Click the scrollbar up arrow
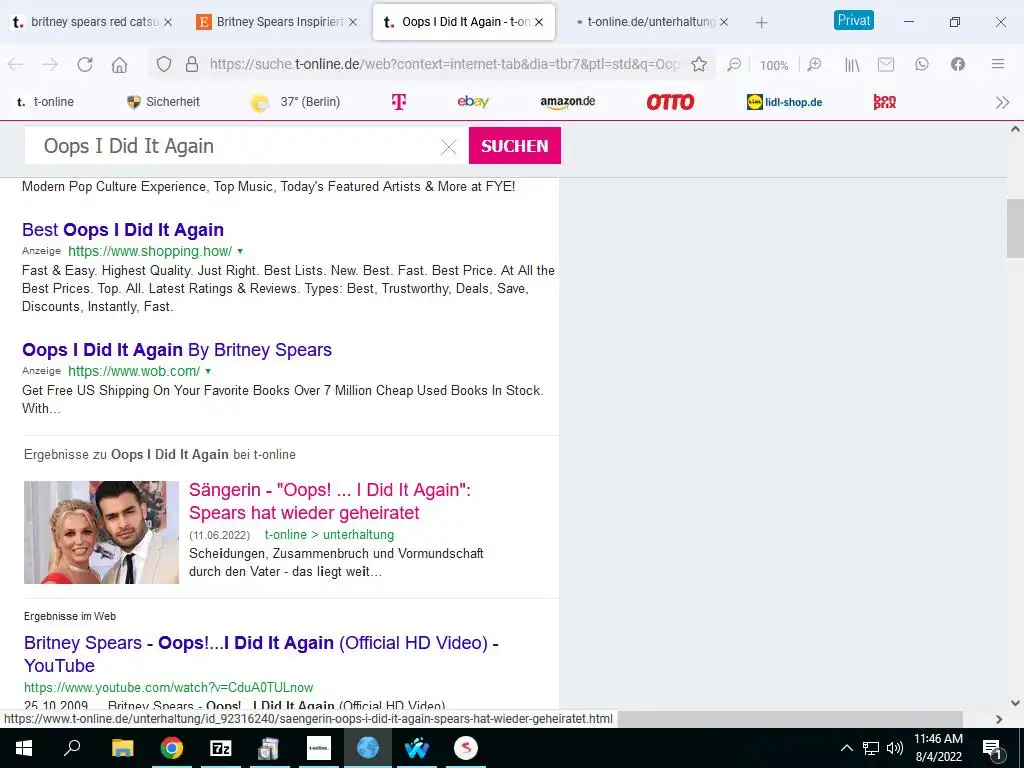Image resolution: width=1024 pixels, height=768 pixels. pos(1015,129)
